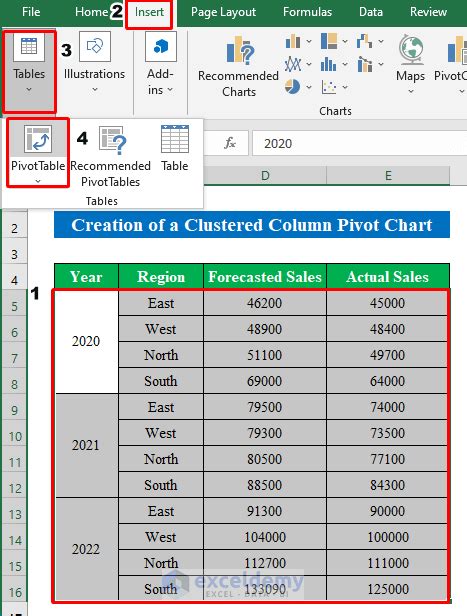Open the File menu
This screenshot has height=616, width=467.
31,12
